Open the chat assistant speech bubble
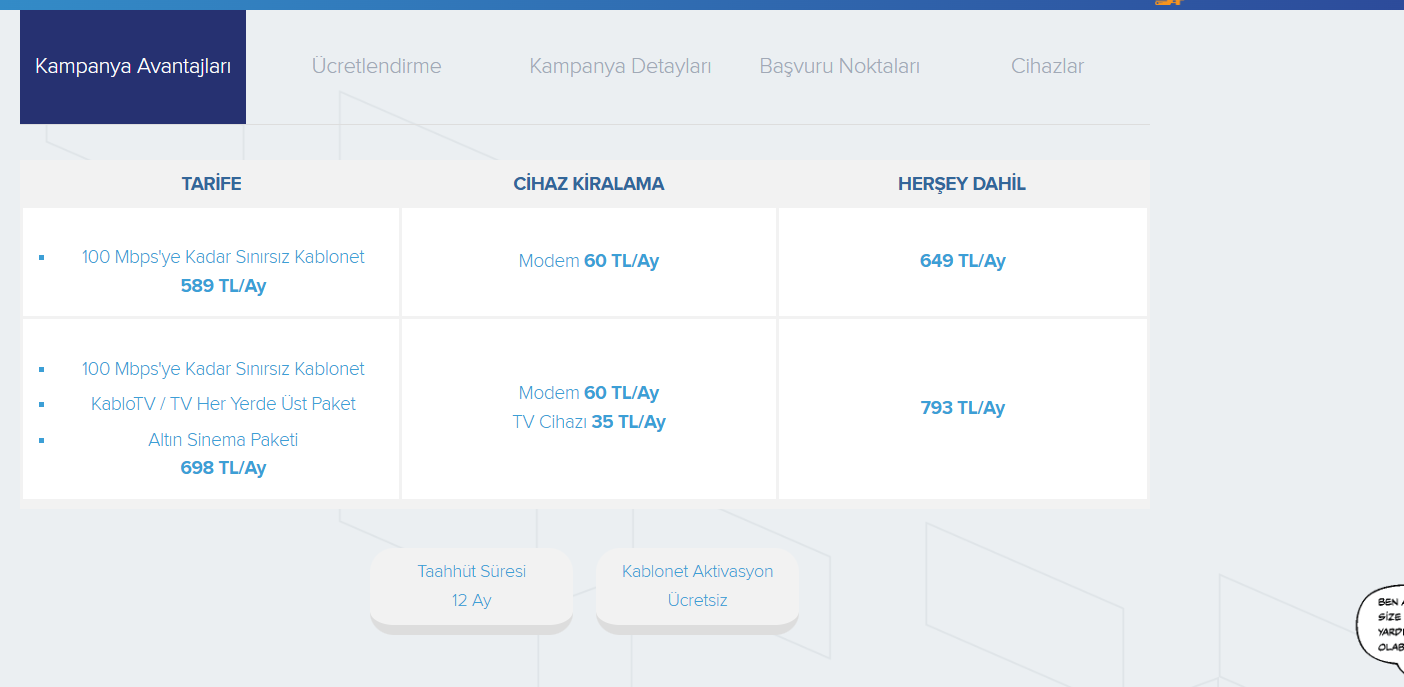The width and height of the screenshot is (1404, 687). pyautogui.click(x=1382, y=624)
